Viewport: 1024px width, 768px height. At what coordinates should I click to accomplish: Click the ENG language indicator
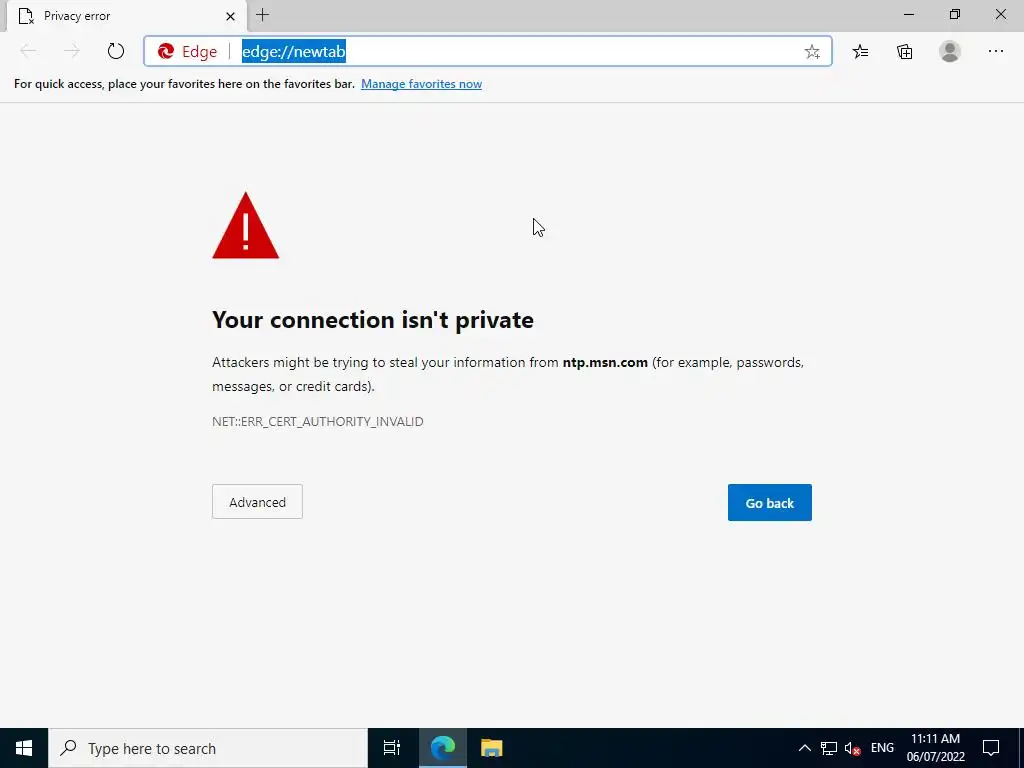point(882,748)
